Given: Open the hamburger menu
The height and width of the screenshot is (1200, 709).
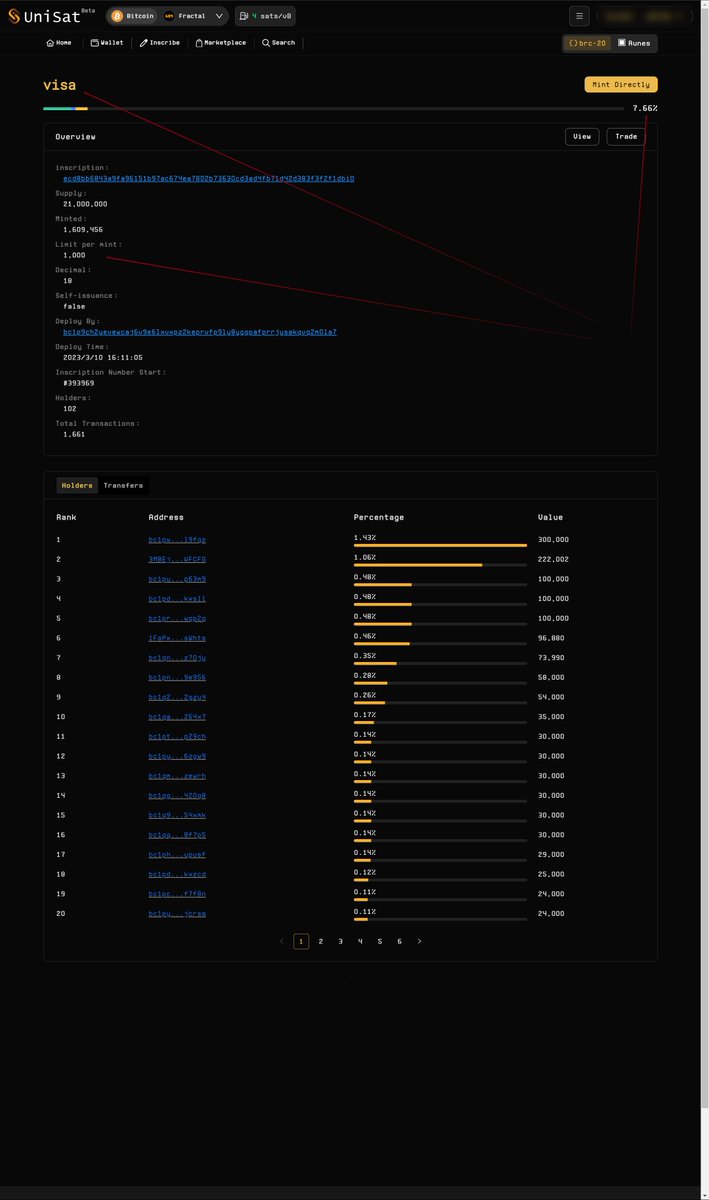Looking at the screenshot, I should click(x=579, y=16).
